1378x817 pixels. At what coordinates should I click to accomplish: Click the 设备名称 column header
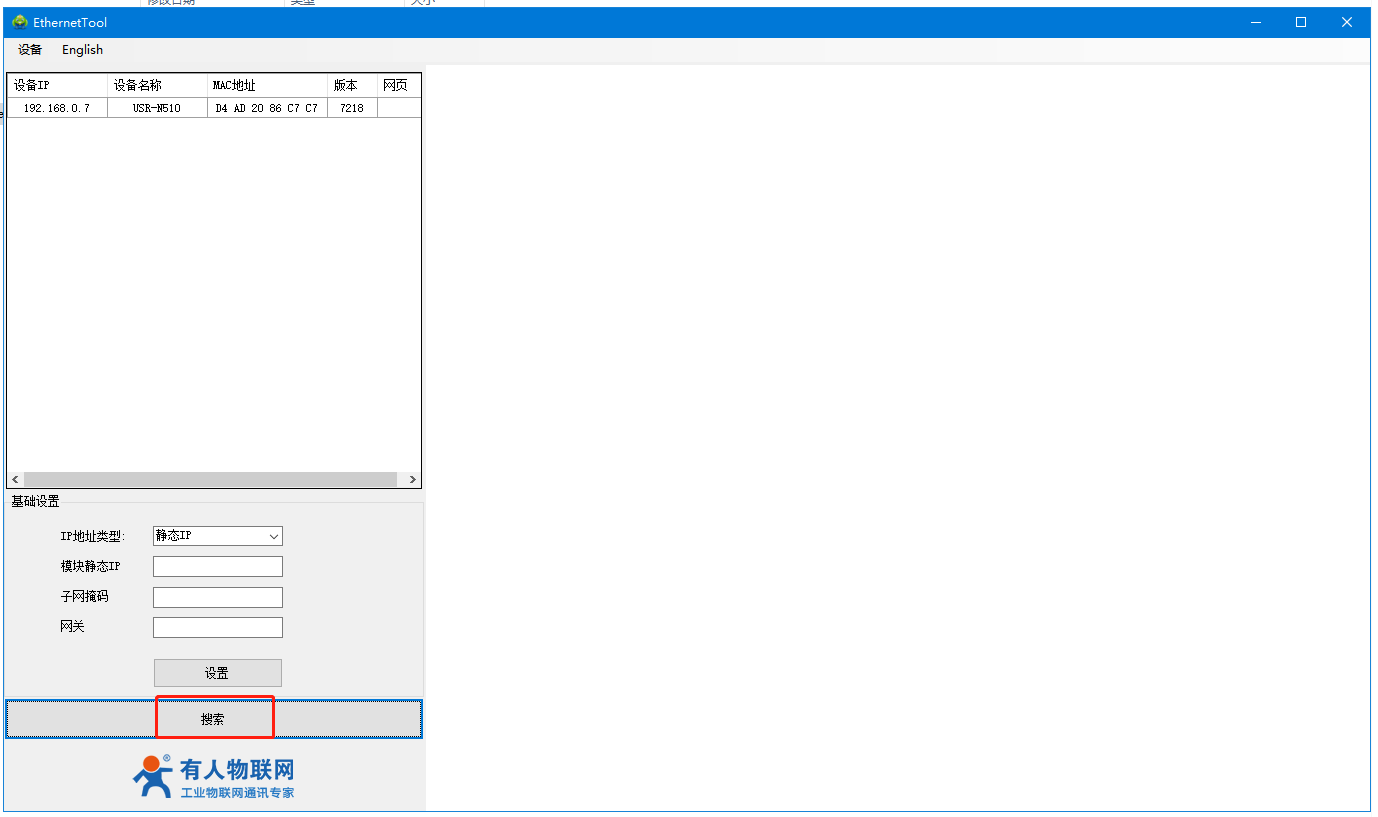[x=157, y=85]
